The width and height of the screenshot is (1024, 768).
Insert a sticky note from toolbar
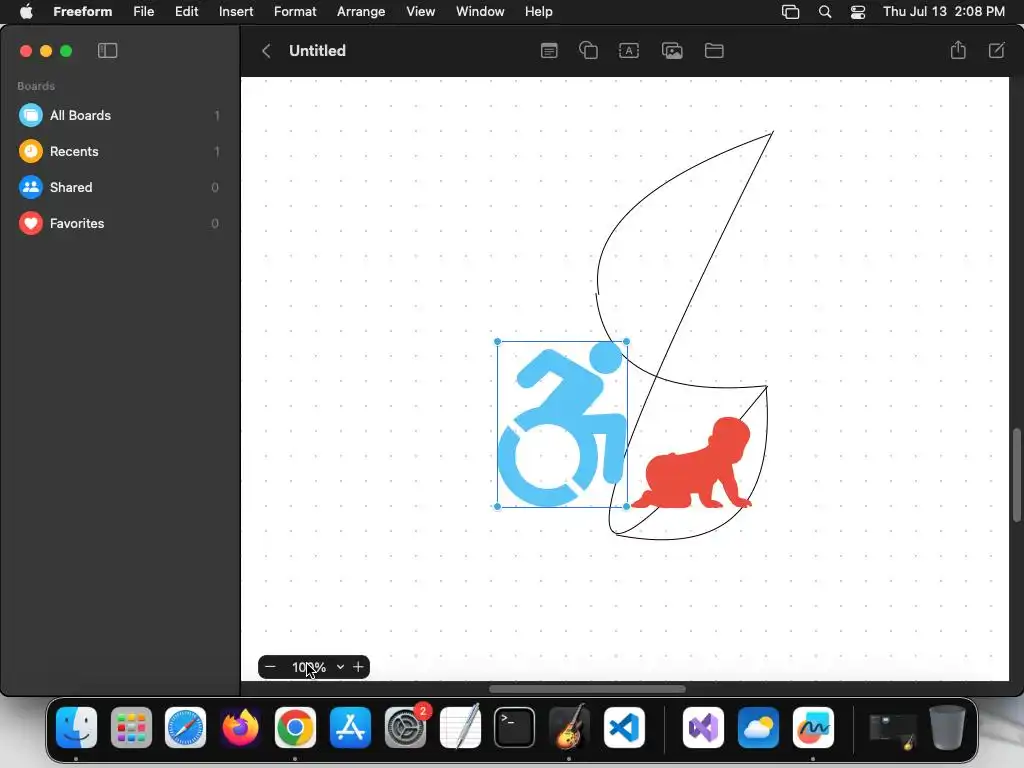(x=549, y=50)
